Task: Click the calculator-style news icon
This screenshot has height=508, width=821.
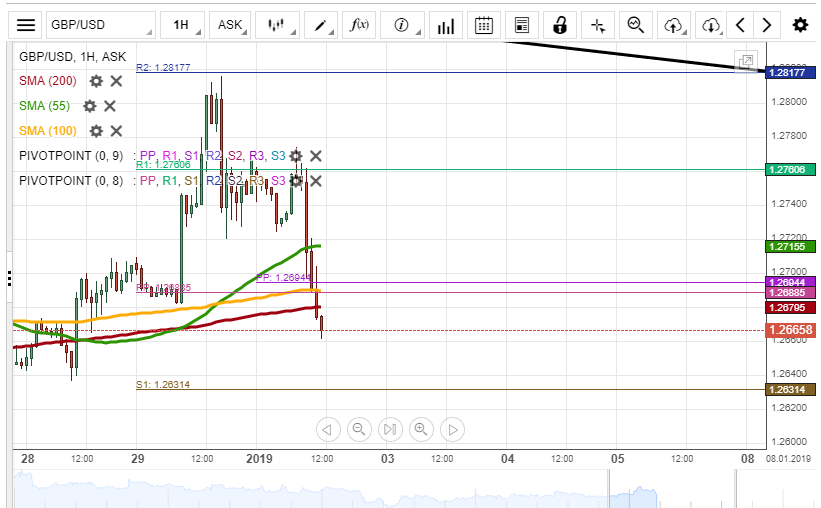Action: click(x=522, y=25)
